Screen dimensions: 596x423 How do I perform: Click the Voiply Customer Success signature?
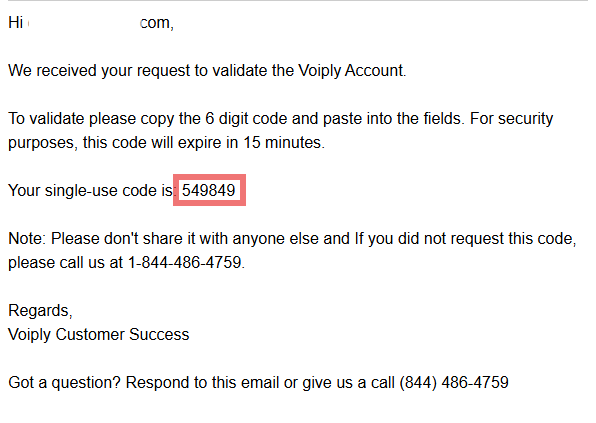tap(98, 334)
